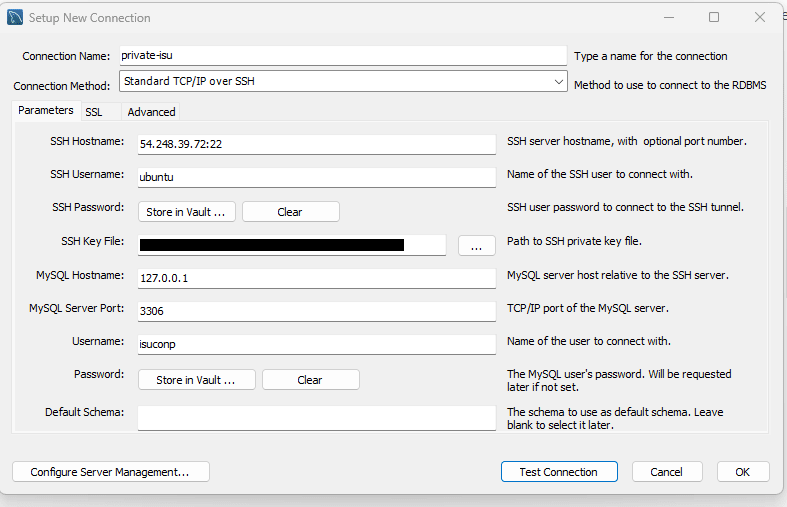Viewport: 787px width, 507px height.
Task: Click the Default Schema field
Action: pos(317,418)
